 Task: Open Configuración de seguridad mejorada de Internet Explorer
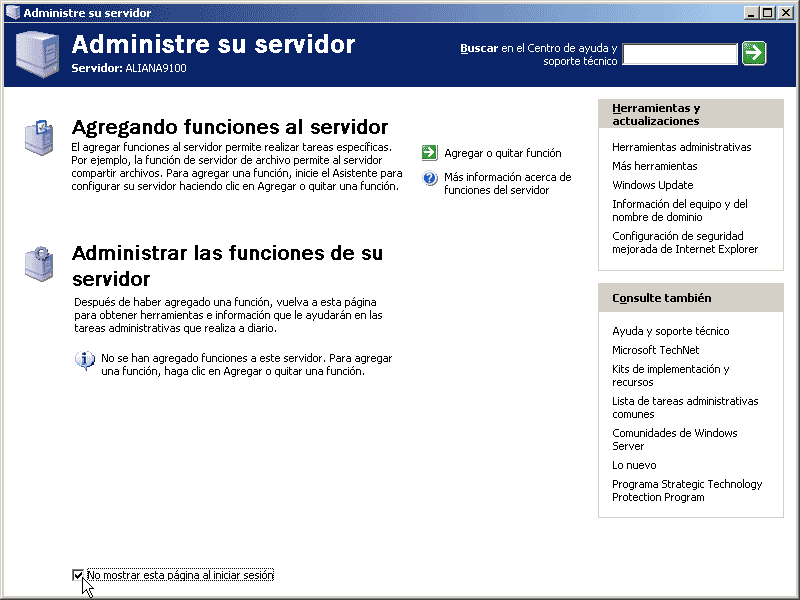(x=684, y=243)
